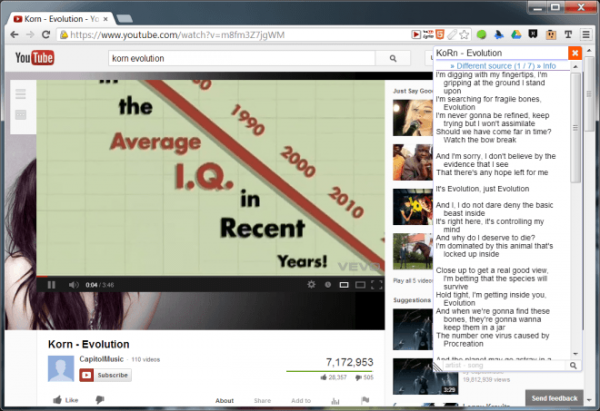Screen dimensions: 600x411
Task: Open the video settings gear
Action: click(x=311, y=284)
